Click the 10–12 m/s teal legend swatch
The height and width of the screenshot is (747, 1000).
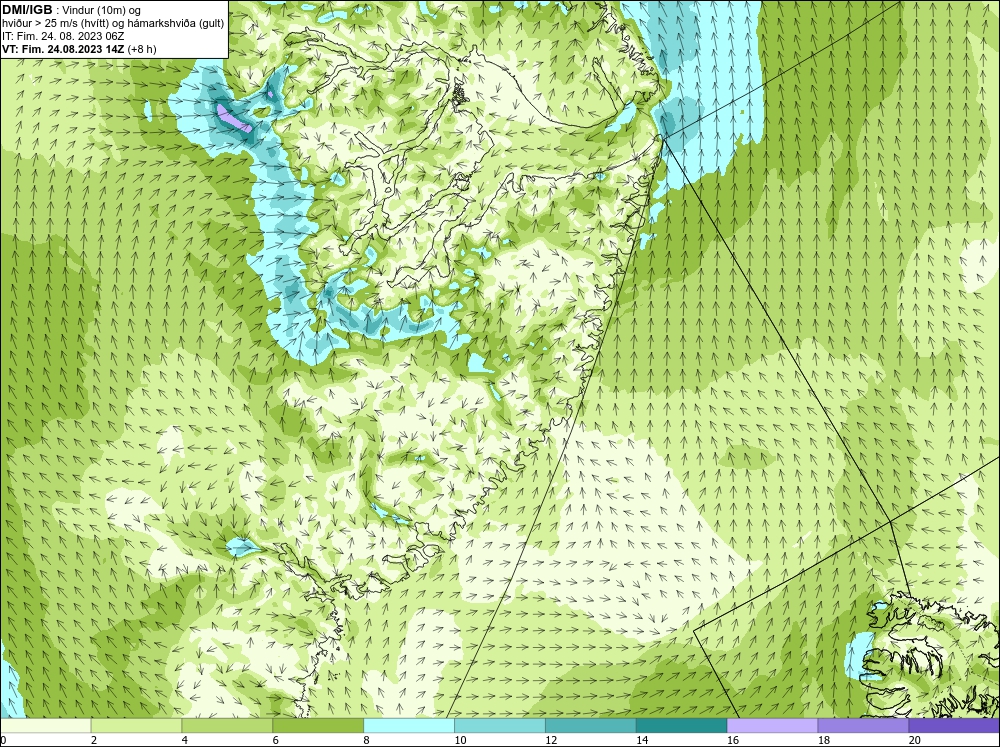click(x=499, y=726)
